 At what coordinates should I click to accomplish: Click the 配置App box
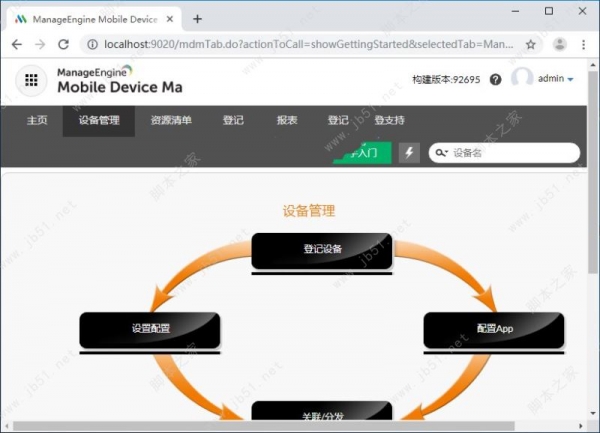click(494, 330)
